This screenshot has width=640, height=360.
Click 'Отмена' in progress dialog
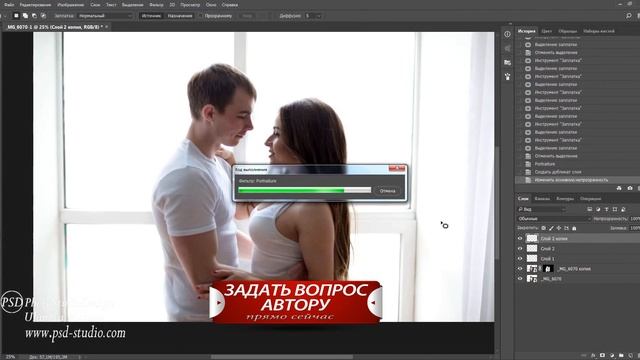click(x=387, y=191)
